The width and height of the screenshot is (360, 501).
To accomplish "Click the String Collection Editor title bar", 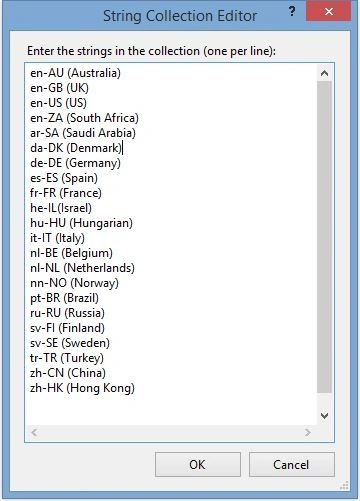I will [180, 16].
